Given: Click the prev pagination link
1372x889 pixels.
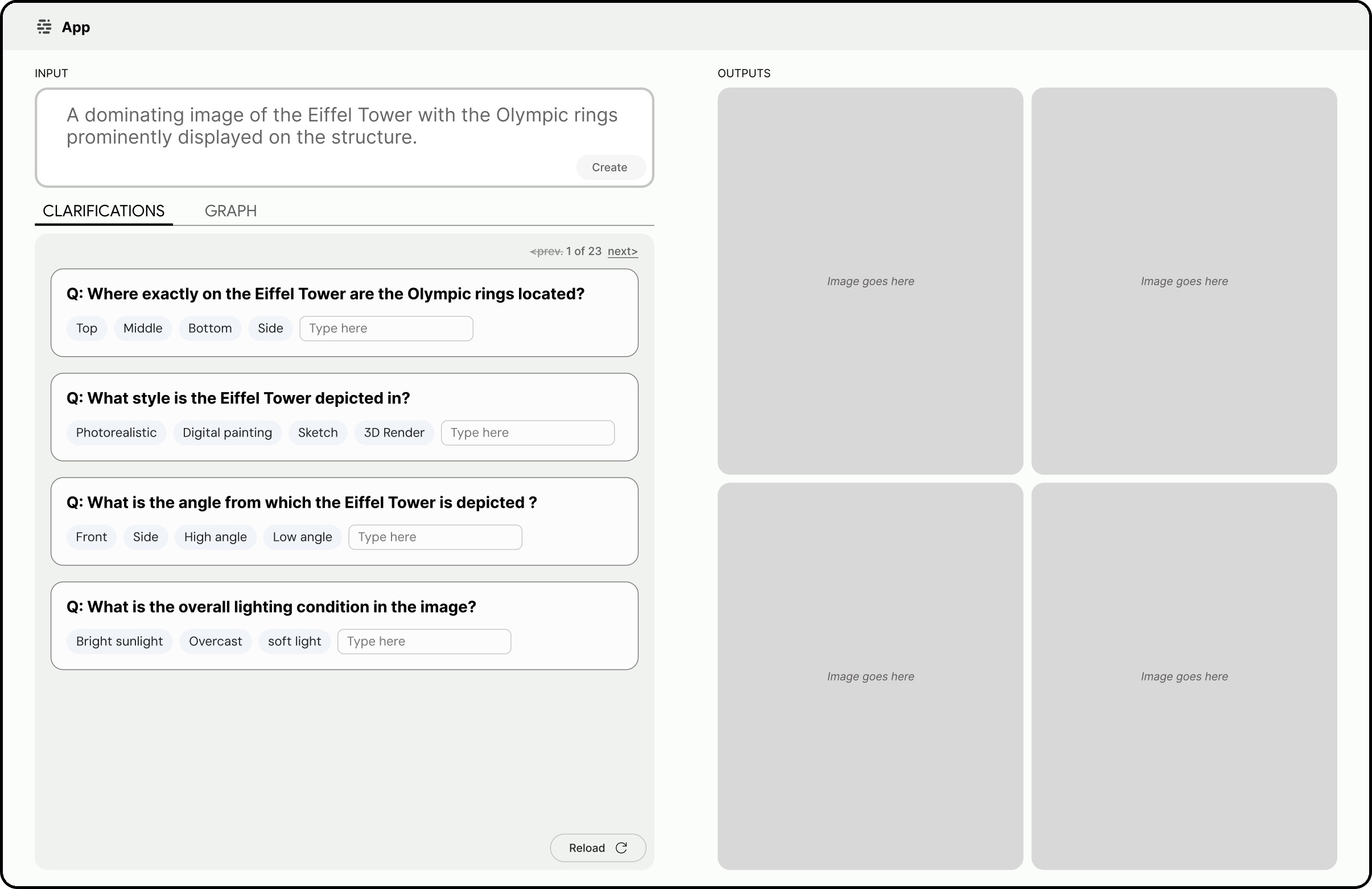Looking at the screenshot, I should [x=546, y=251].
